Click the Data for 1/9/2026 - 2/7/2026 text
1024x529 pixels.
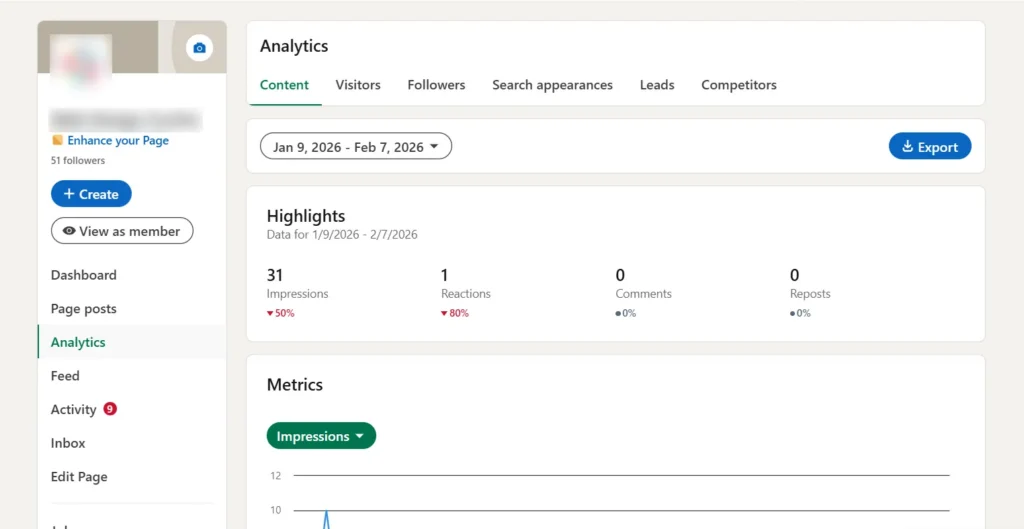click(342, 234)
